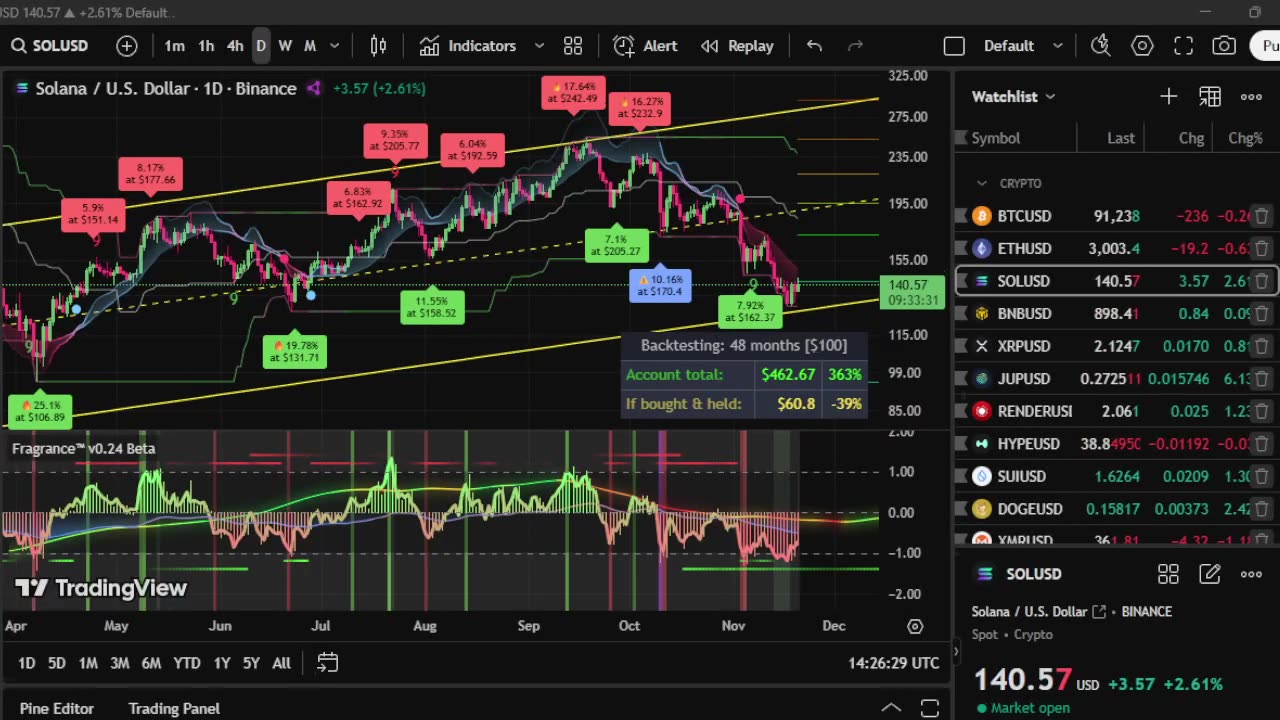Set chart range to 3M
The width and height of the screenshot is (1280, 720).
click(x=119, y=663)
